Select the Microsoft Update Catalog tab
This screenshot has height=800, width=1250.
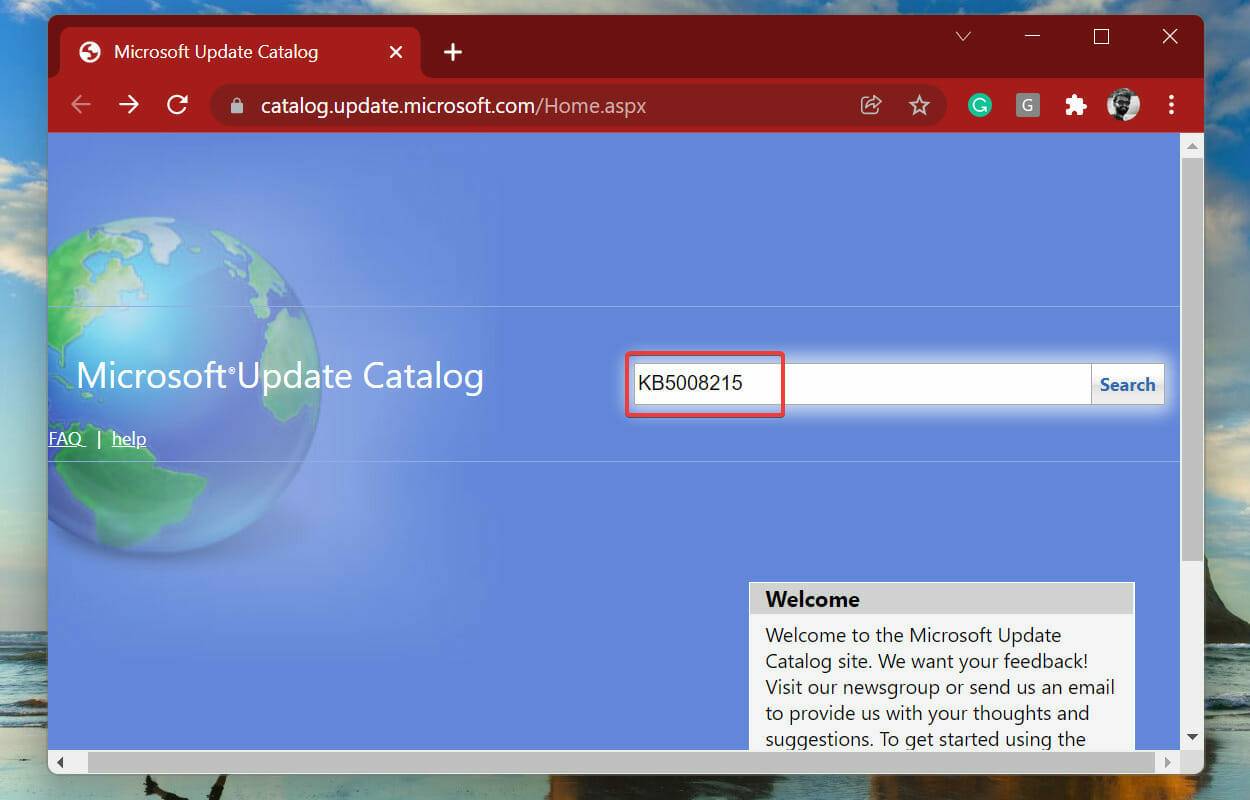click(x=213, y=51)
